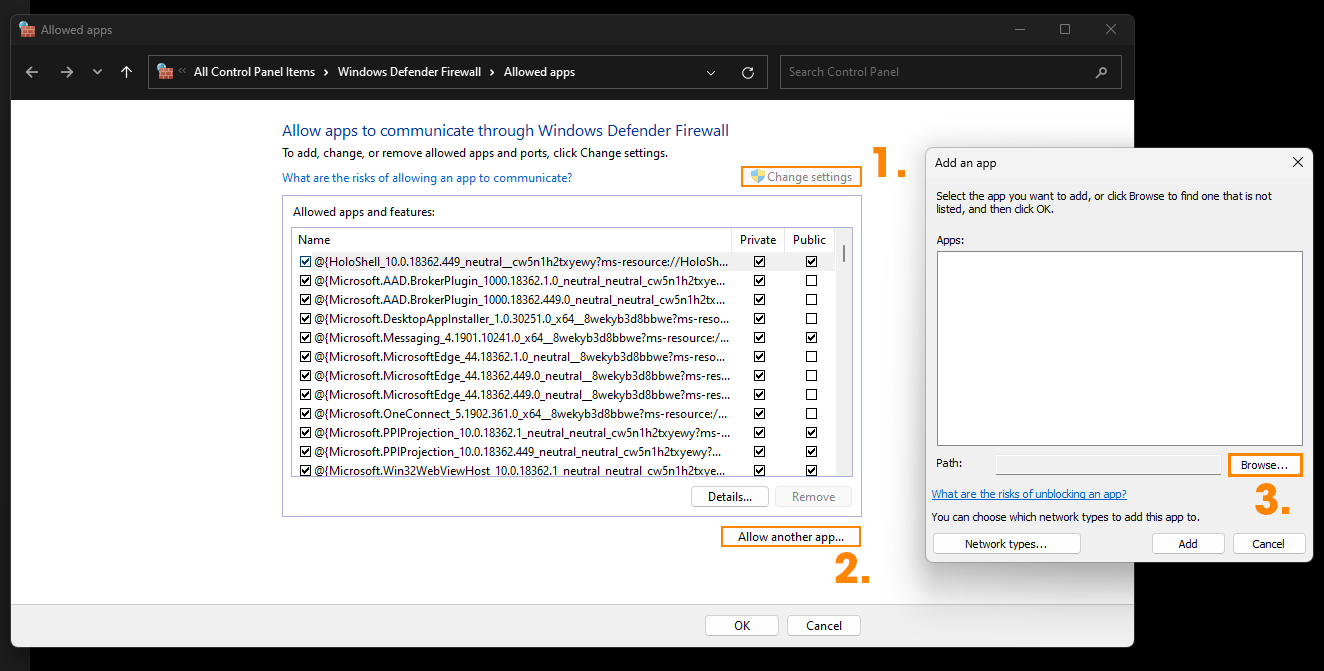The height and width of the screenshot is (671, 1324).
Task: Open Network types in Add an app
Action: click(1006, 544)
